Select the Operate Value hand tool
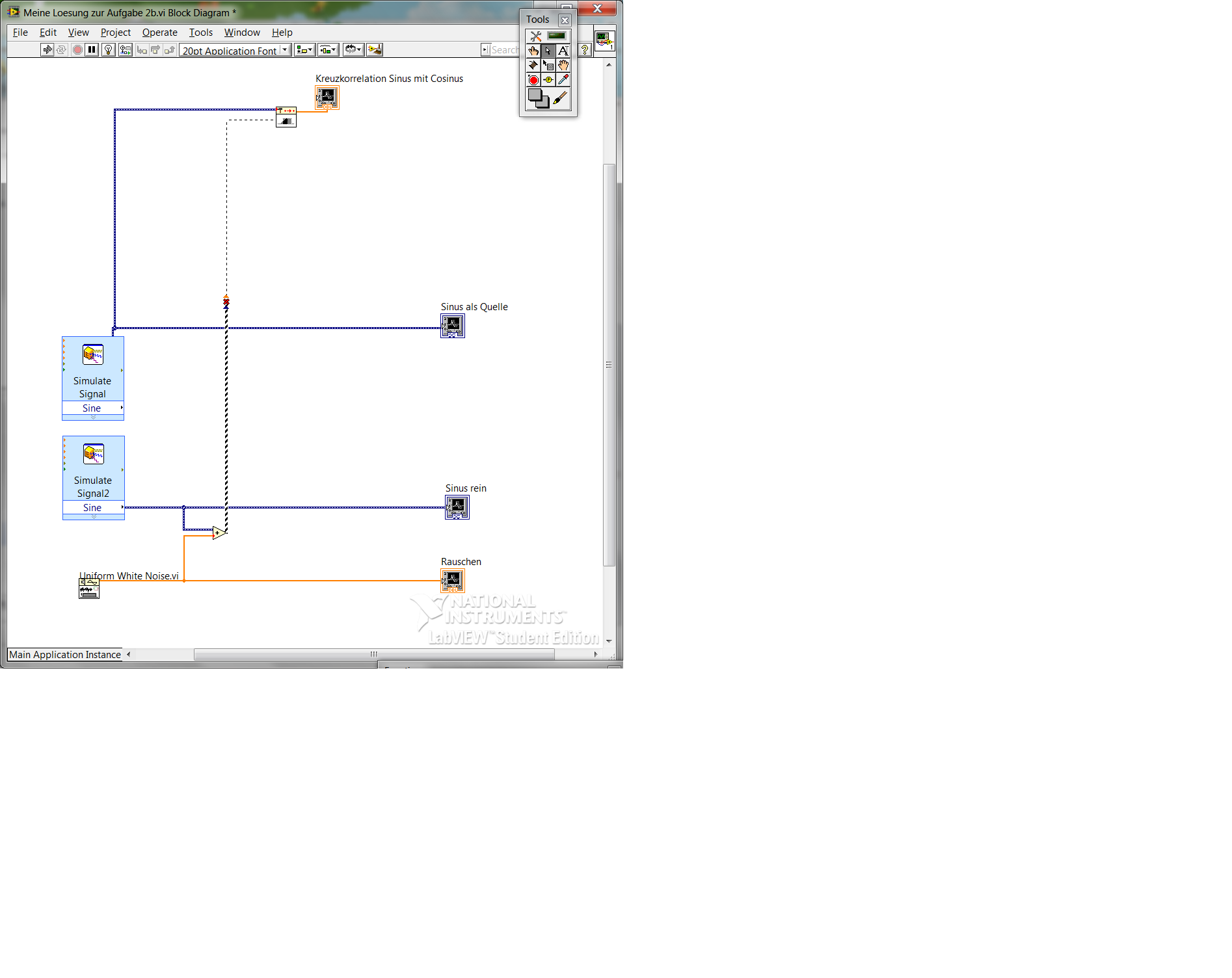 [533, 51]
